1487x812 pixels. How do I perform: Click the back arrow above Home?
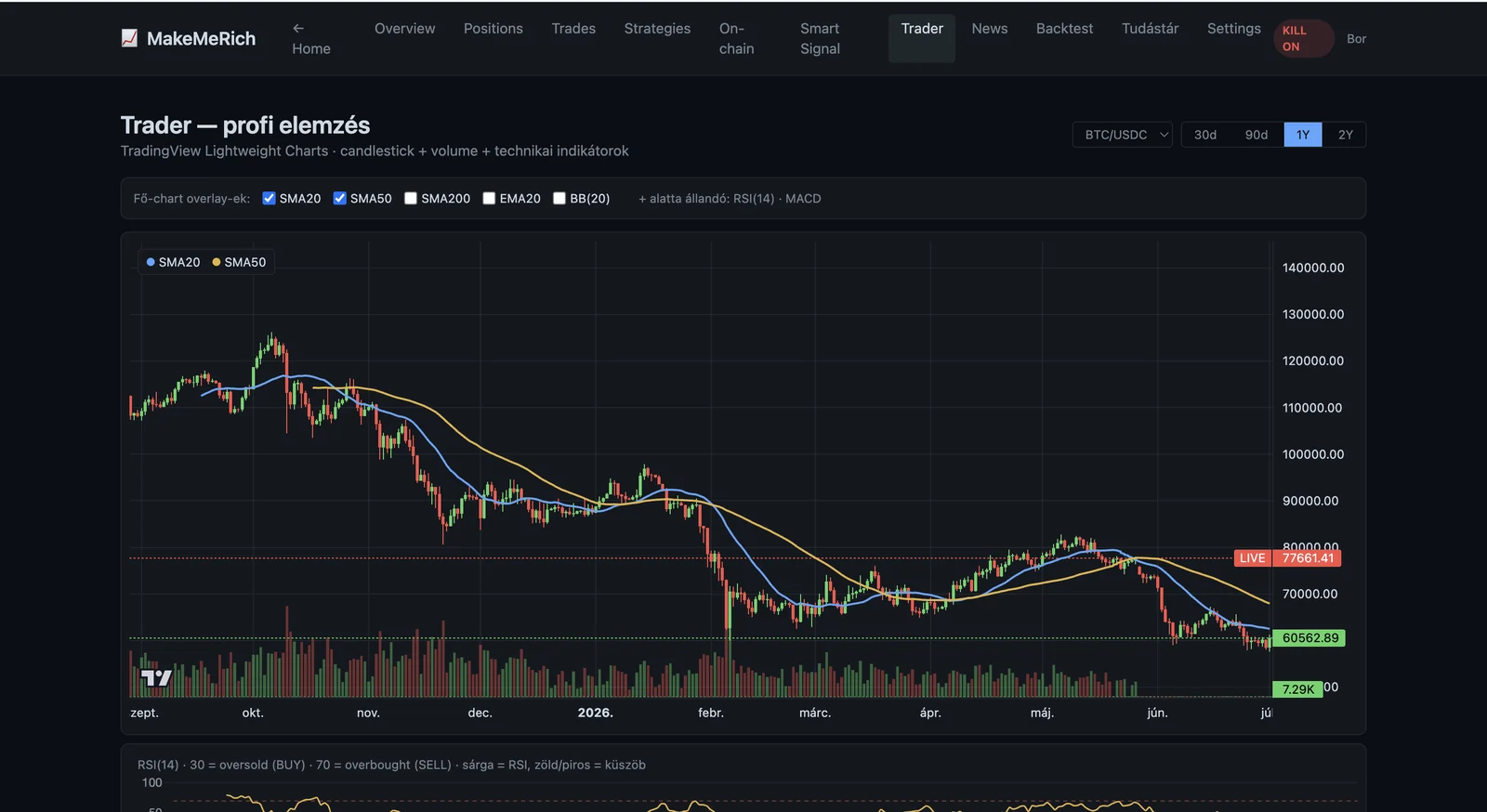[298, 28]
